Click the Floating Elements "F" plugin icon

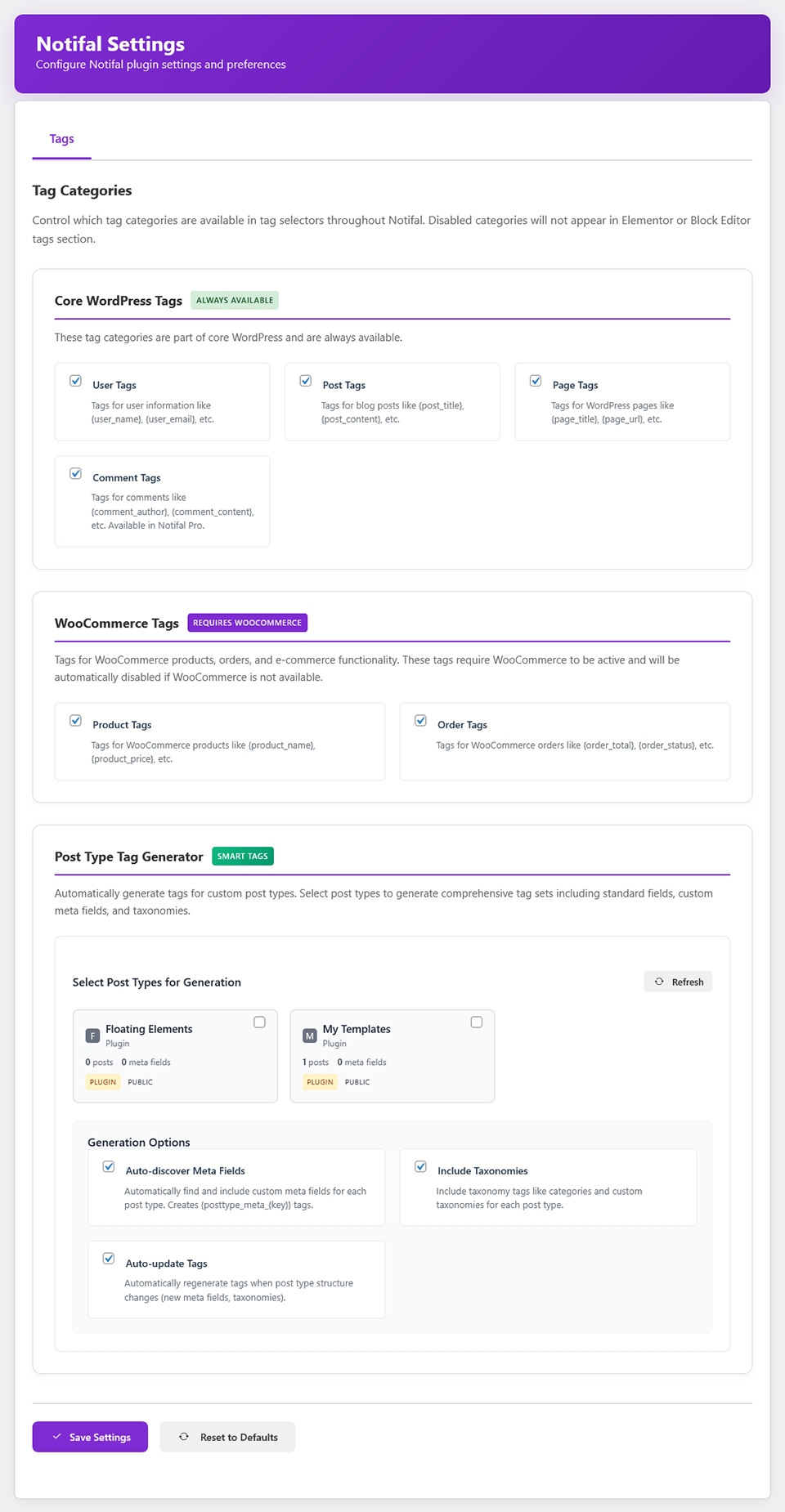tap(92, 1035)
